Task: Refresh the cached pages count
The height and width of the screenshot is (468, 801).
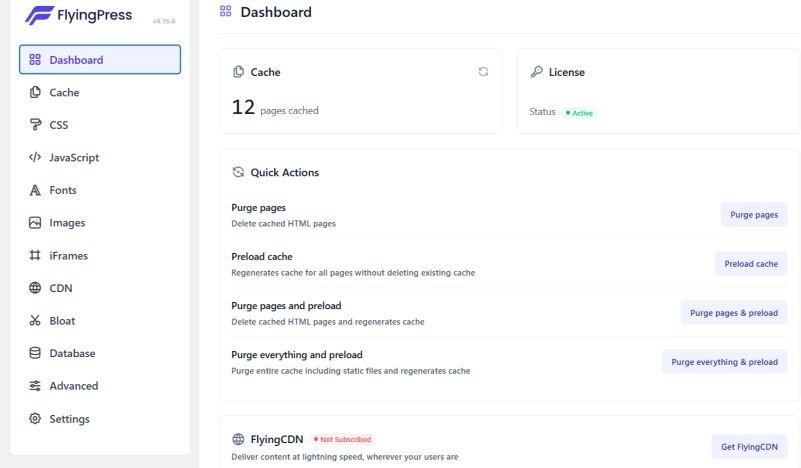Action: pos(483,72)
